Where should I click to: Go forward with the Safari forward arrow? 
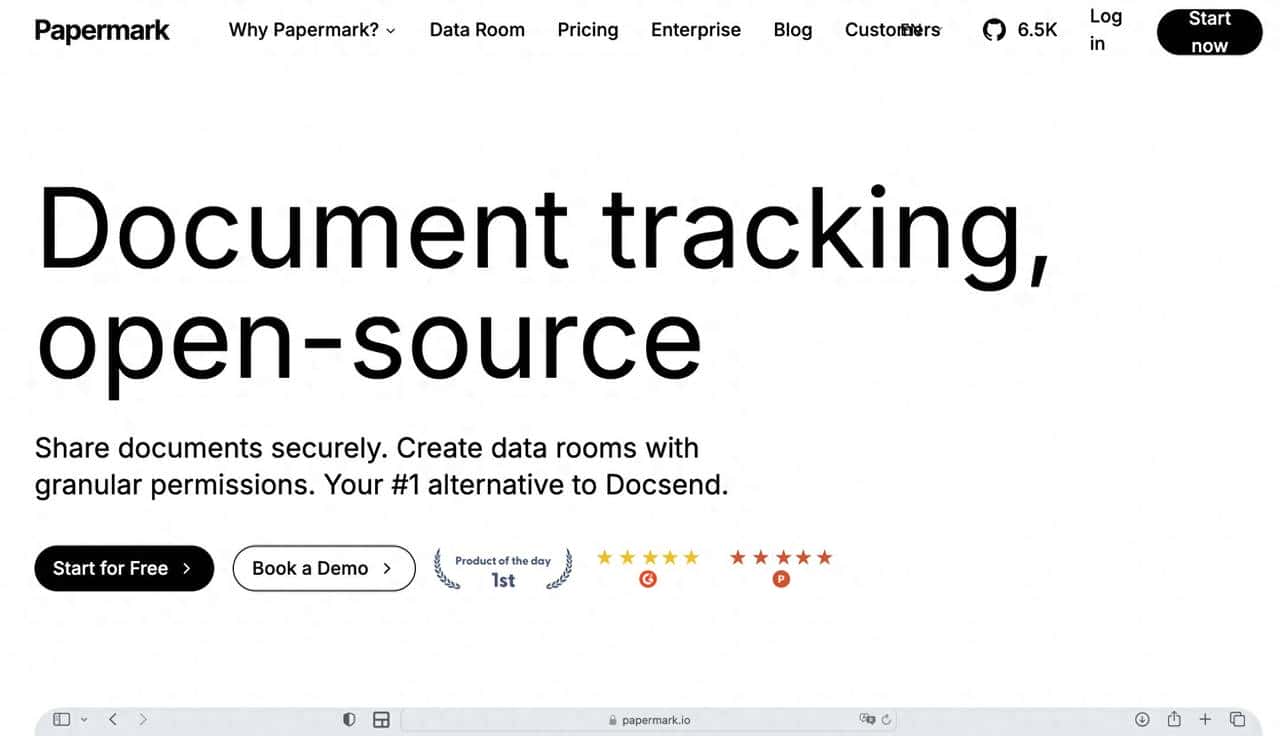point(143,719)
